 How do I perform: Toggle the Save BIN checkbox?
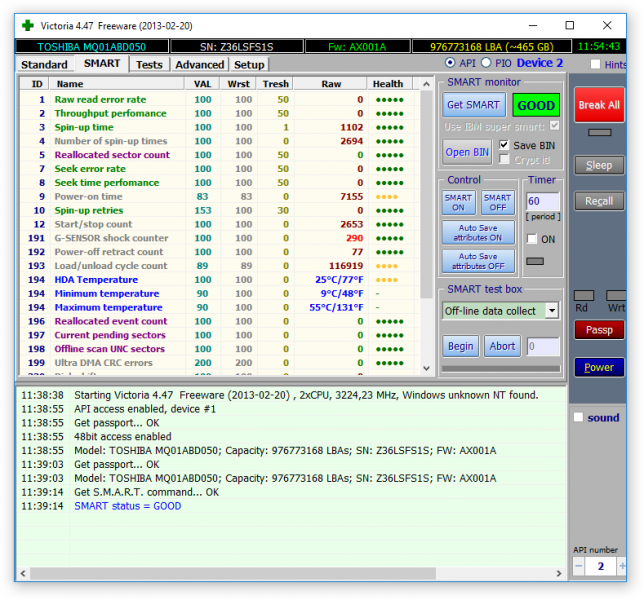click(504, 145)
